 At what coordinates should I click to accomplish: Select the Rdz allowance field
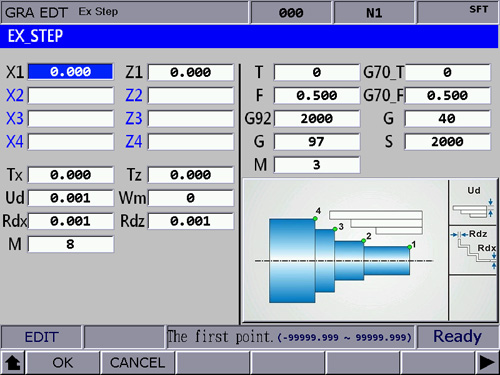click(x=191, y=221)
